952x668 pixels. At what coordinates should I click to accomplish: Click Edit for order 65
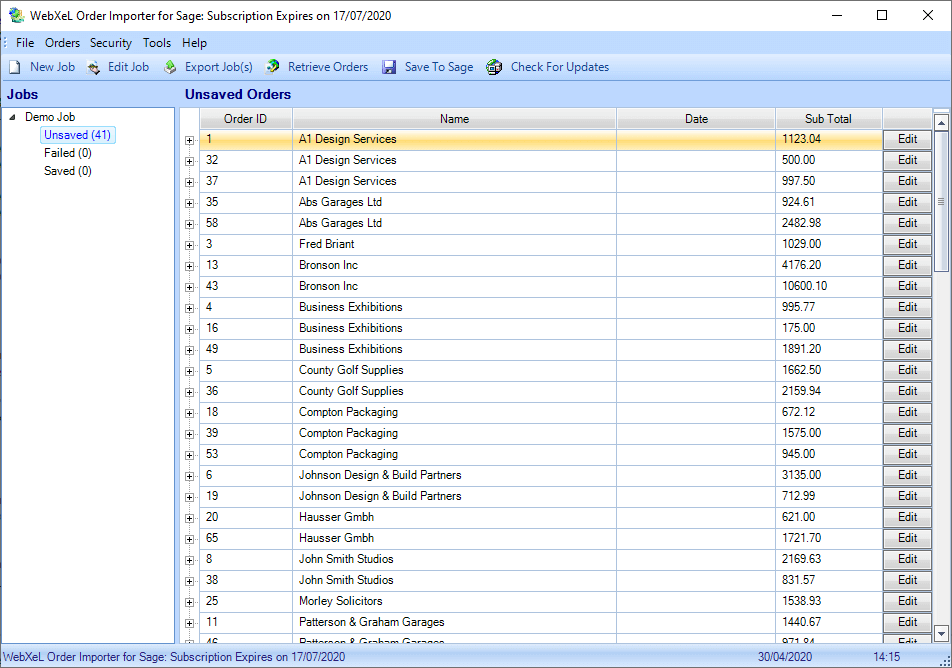[907, 538]
